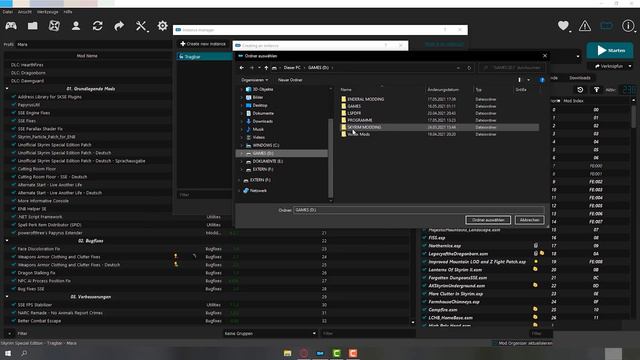The height and width of the screenshot is (360, 640).
Task: Click Neuer Ordner in folder dialog
Action: [290, 80]
